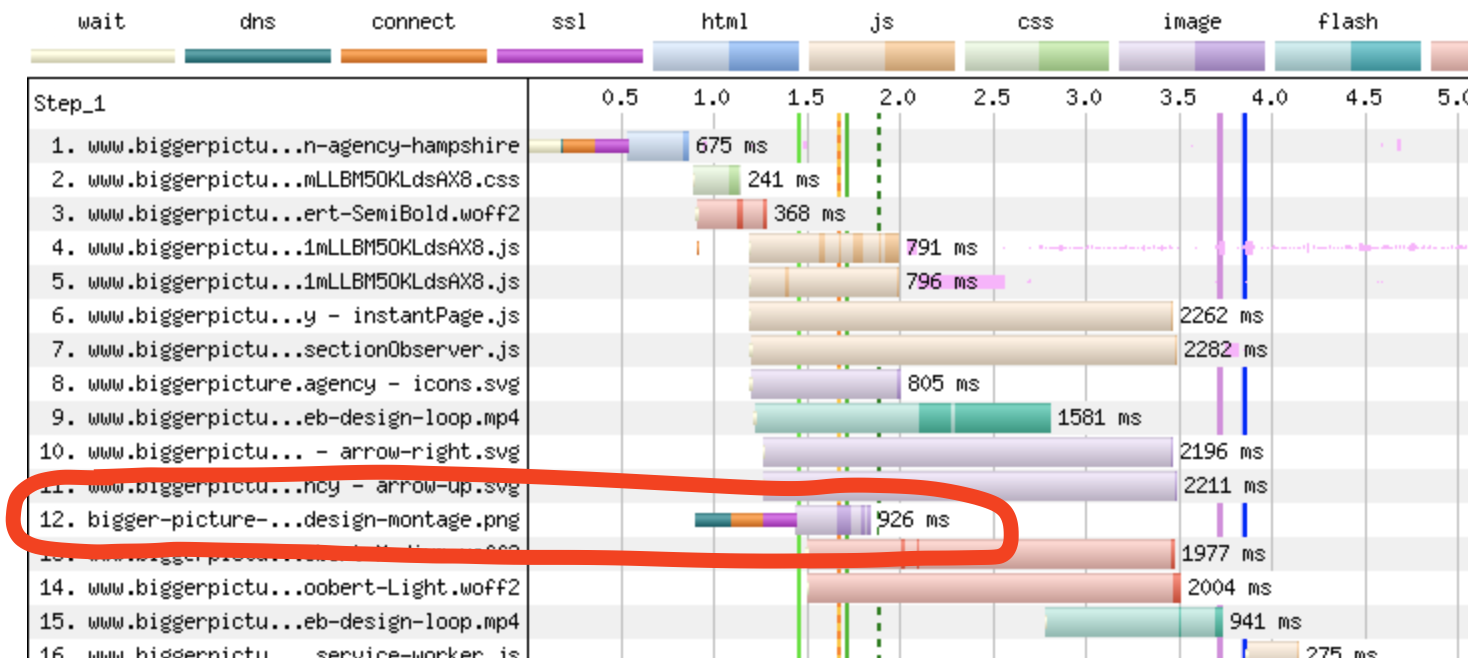
Task: Click the 'Step_1' header label
Action: (69, 104)
